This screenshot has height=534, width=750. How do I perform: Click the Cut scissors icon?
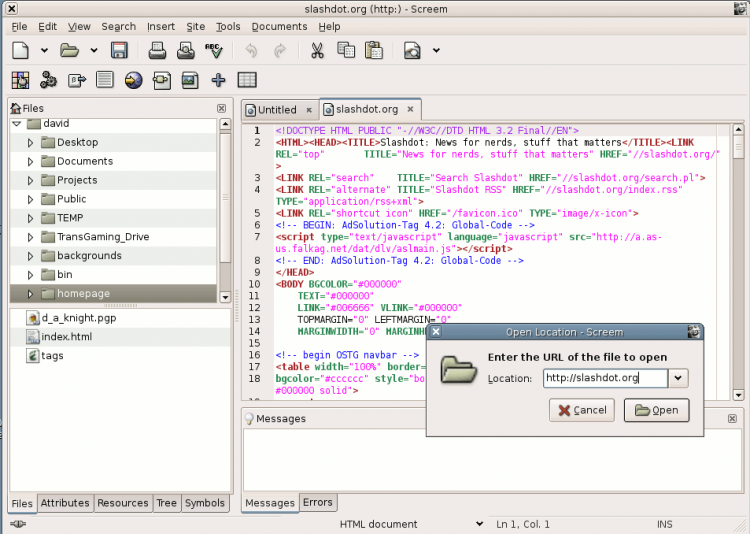tap(317, 50)
